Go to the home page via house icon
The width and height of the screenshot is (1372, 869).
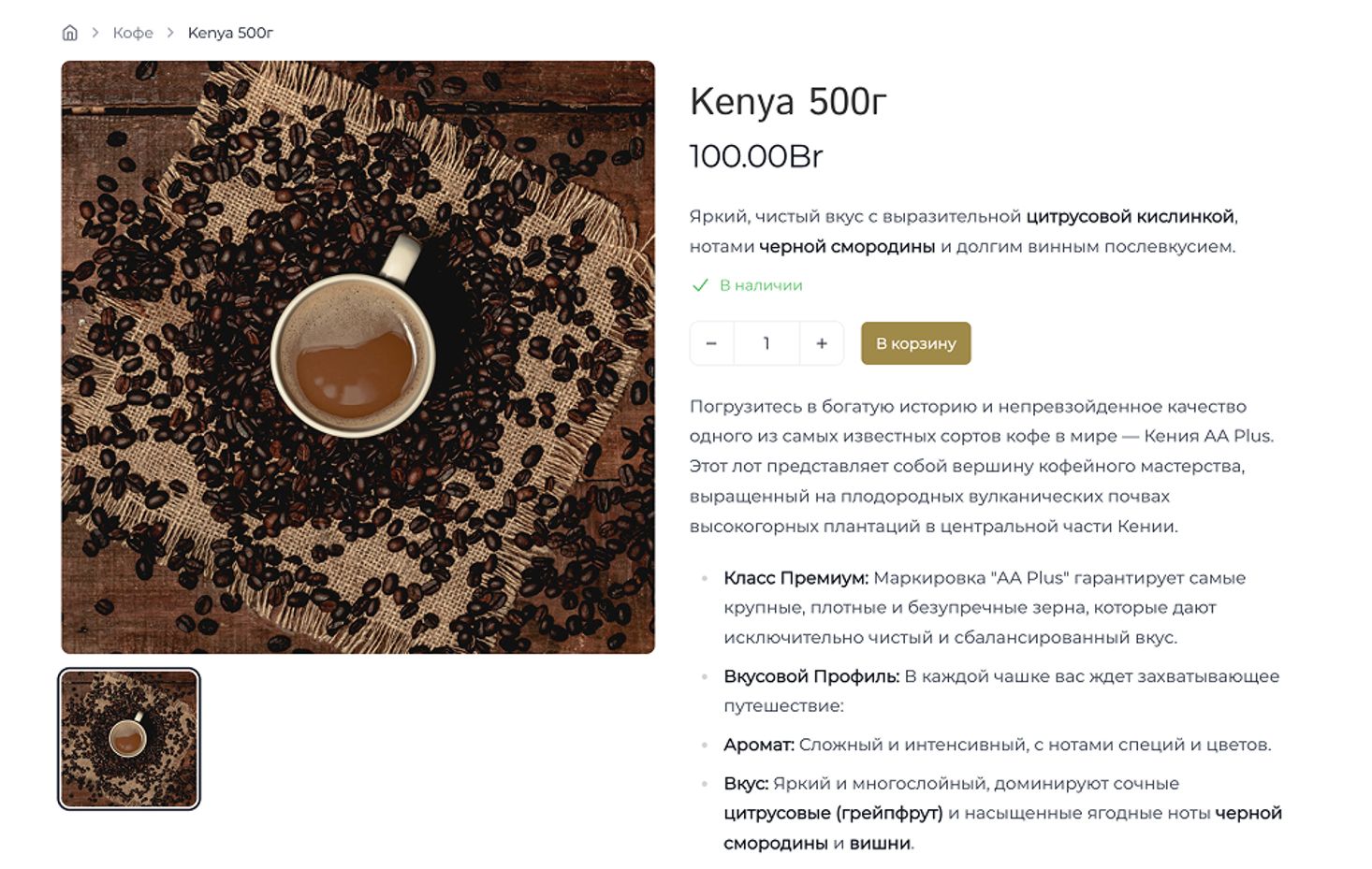pyautogui.click(x=69, y=33)
